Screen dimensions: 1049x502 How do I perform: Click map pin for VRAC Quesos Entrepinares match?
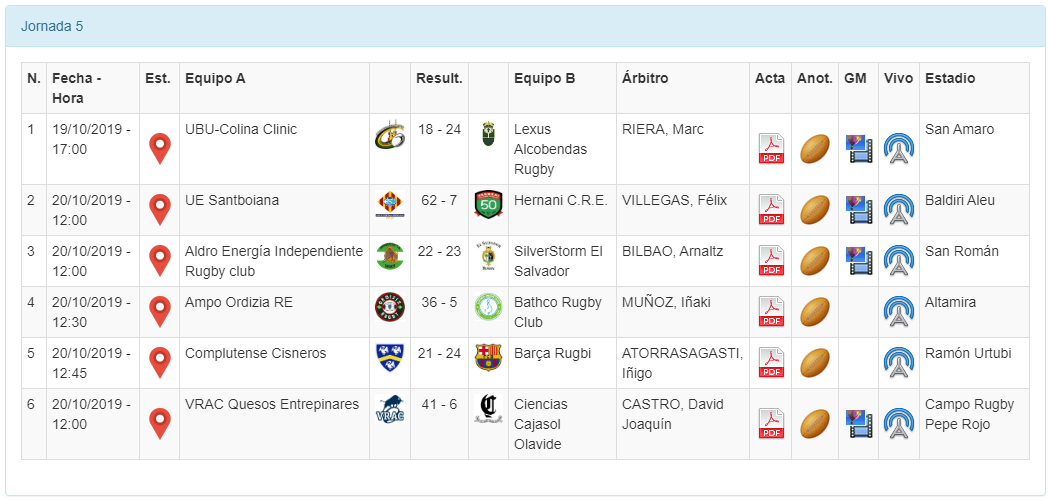tap(159, 424)
